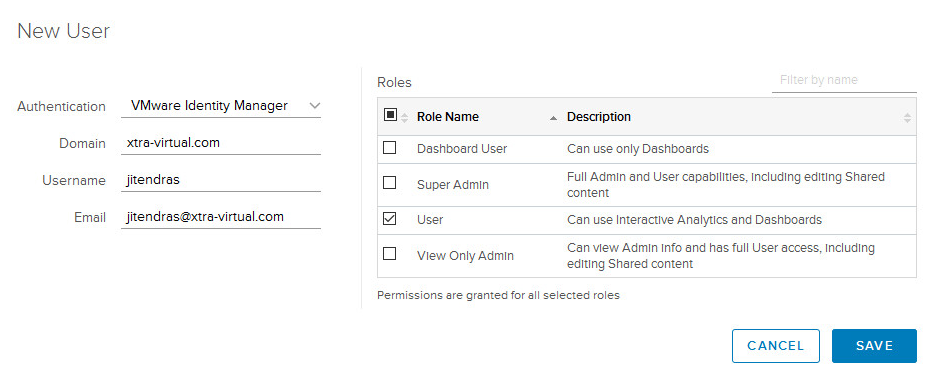Click the sort arrow beside Role Name
Image resolution: width=926 pixels, height=375 pixels.
click(x=553, y=118)
